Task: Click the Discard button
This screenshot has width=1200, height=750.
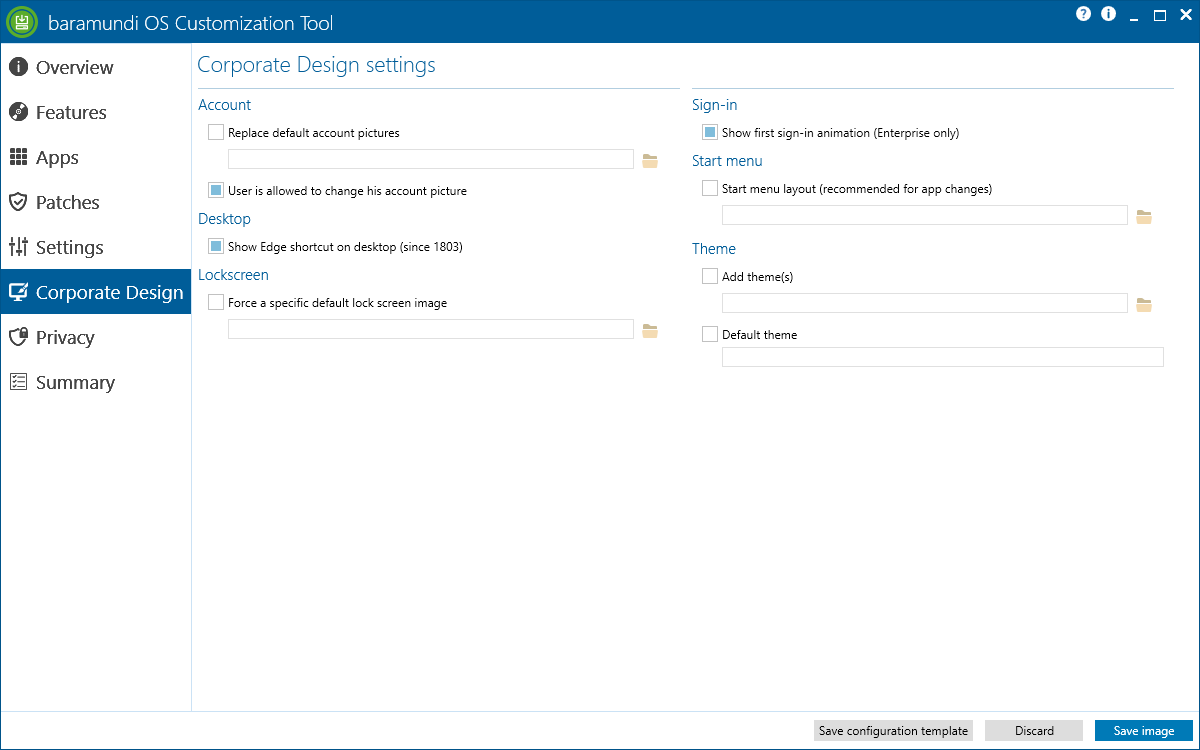Action: [1034, 731]
